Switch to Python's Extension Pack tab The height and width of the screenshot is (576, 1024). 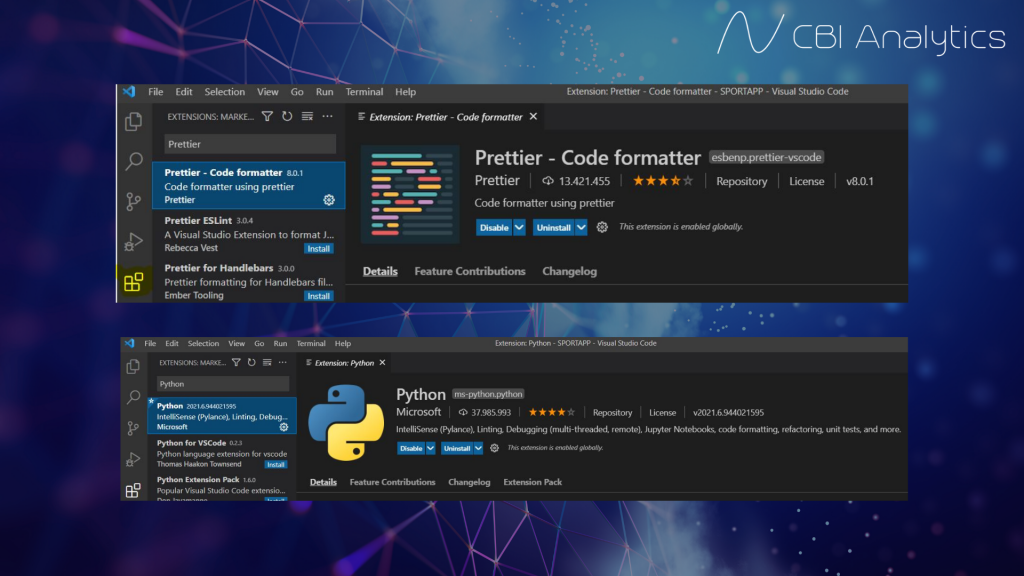(532, 482)
